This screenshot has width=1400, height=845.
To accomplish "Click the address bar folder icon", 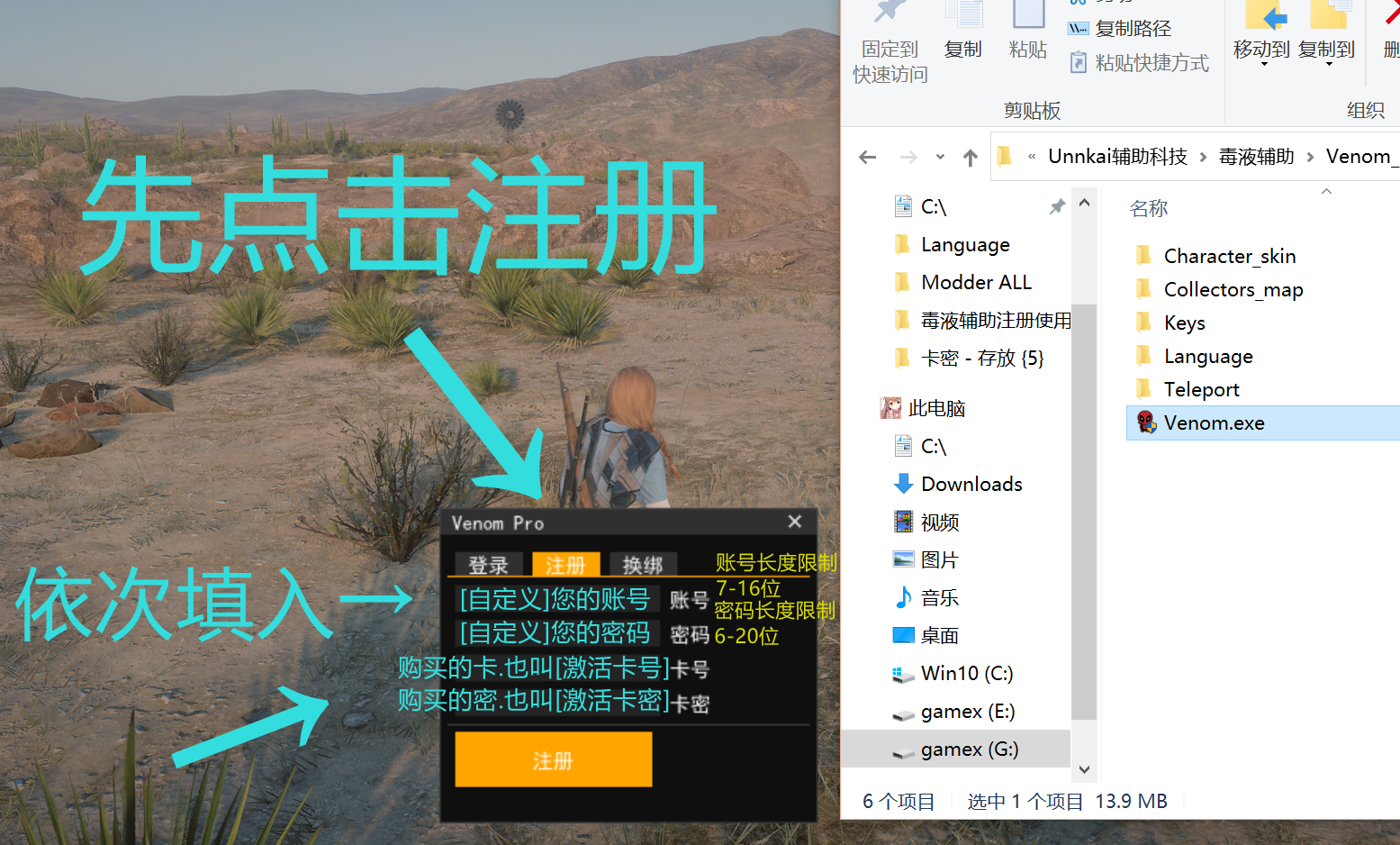I will (x=1005, y=157).
